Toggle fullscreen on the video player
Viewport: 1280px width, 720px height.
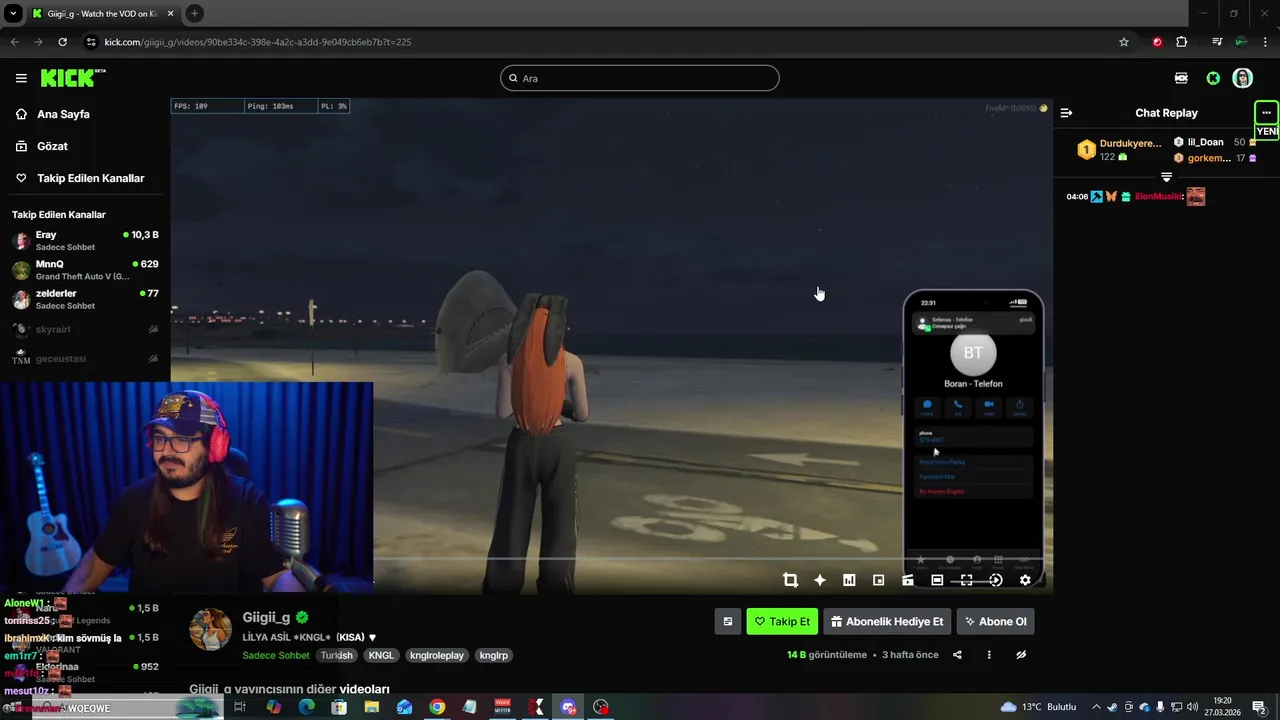pyautogui.click(x=966, y=580)
